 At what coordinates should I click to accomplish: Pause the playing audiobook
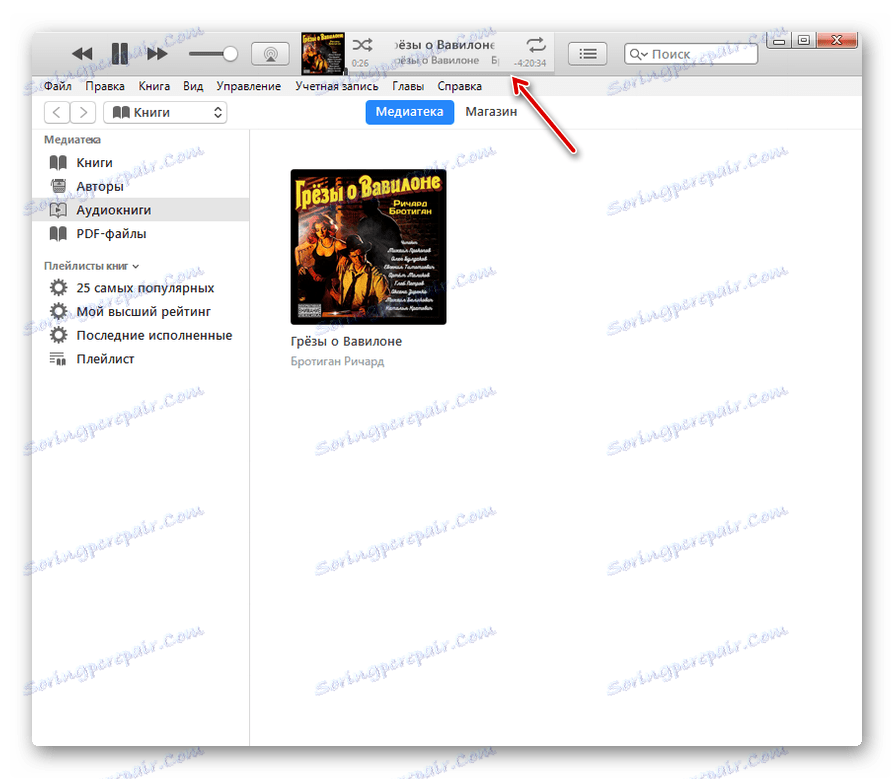[x=119, y=54]
